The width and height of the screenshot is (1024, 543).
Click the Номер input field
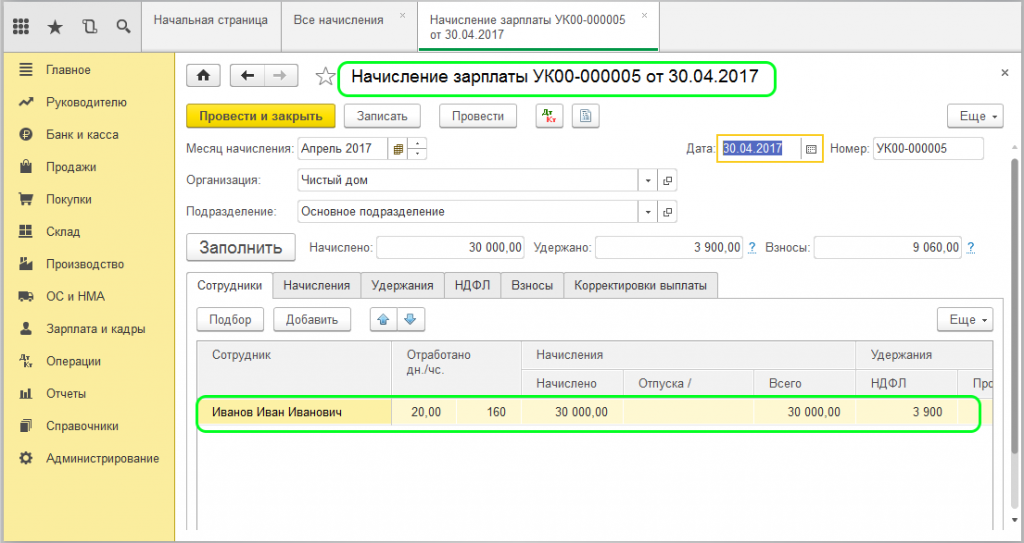pos(926,149)
